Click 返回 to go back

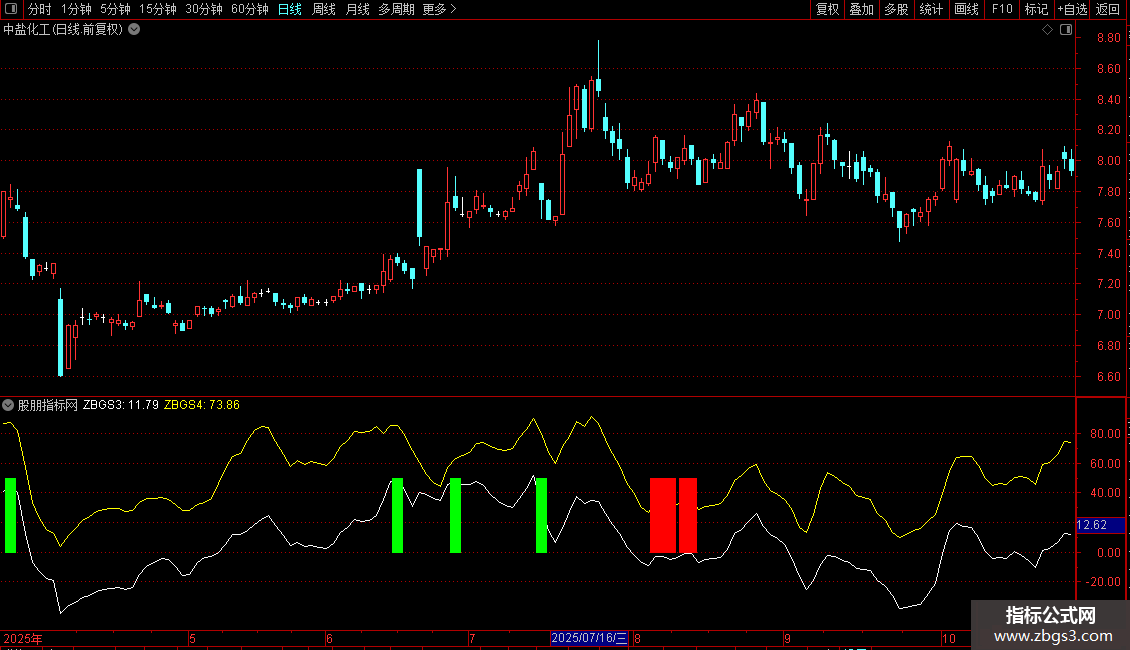click(x=1108, y=9)
